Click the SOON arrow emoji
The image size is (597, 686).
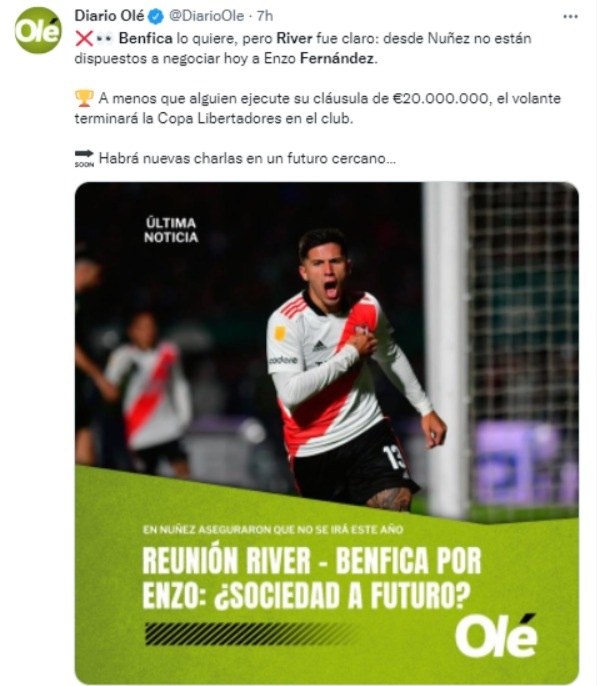[84, 158]
